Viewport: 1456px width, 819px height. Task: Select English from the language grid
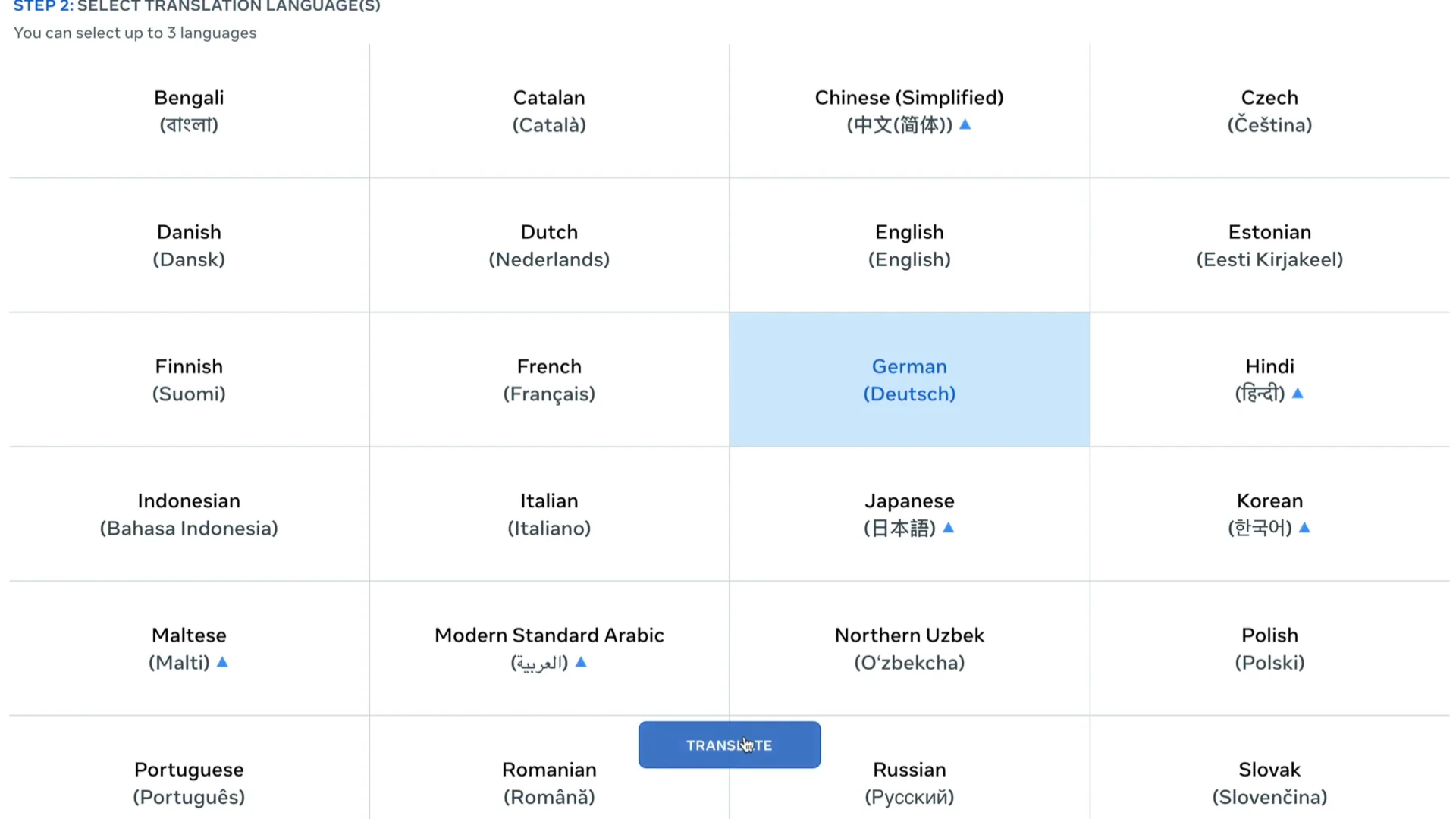point(909,245)
